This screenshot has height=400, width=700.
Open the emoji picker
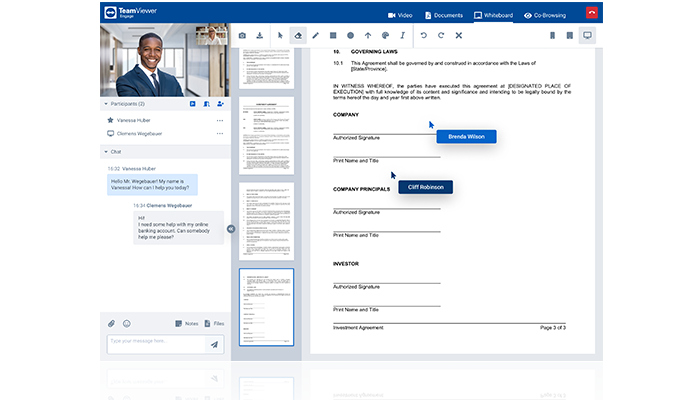(x=127, y=324)
